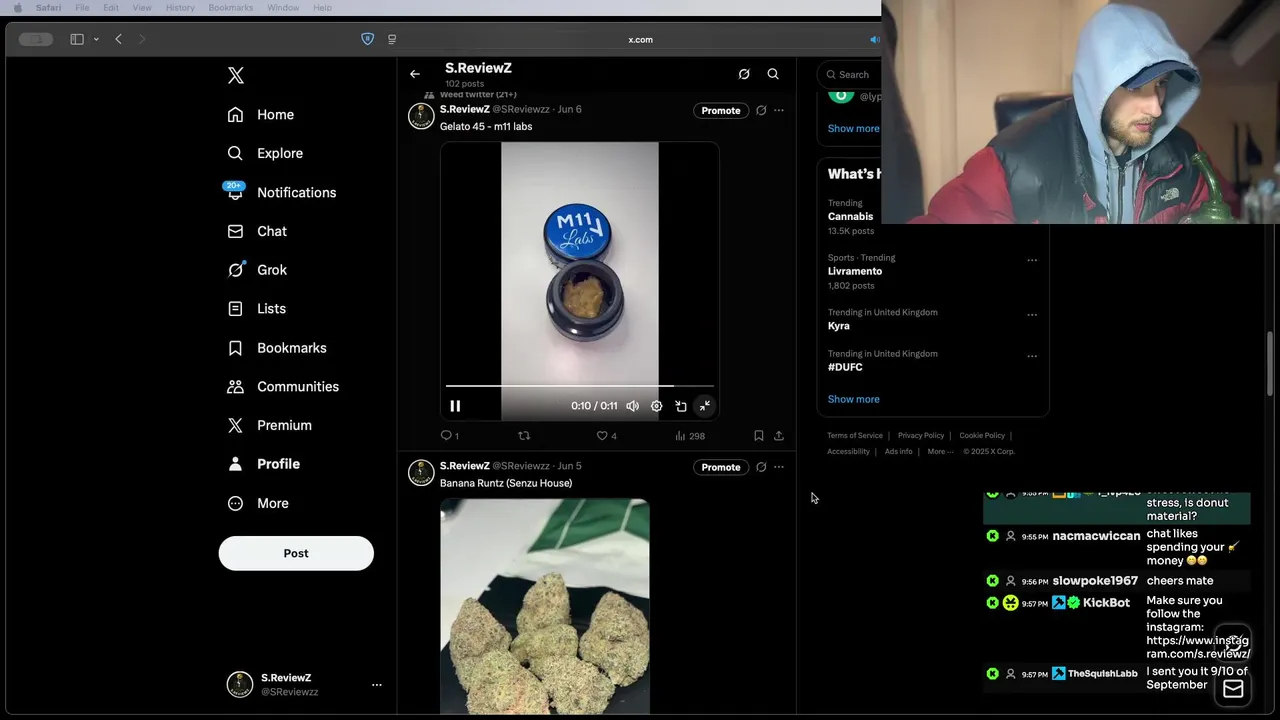Seek on the video progress bar
1280x720 pixels.
tap(580, 385)
